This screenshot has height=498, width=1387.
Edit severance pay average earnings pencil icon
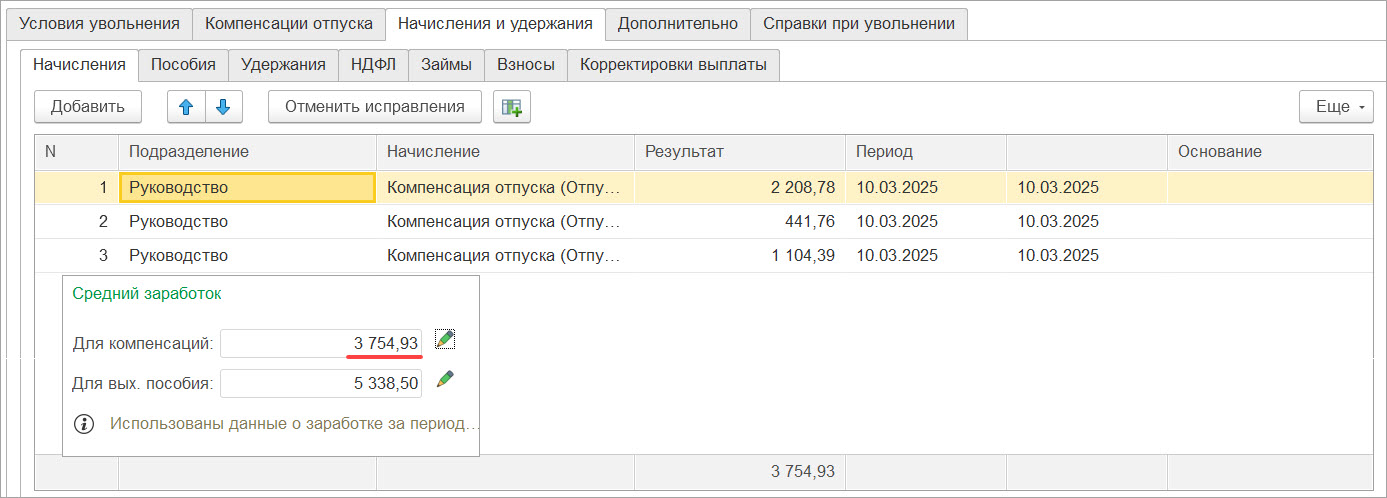[x=446, y=380]
